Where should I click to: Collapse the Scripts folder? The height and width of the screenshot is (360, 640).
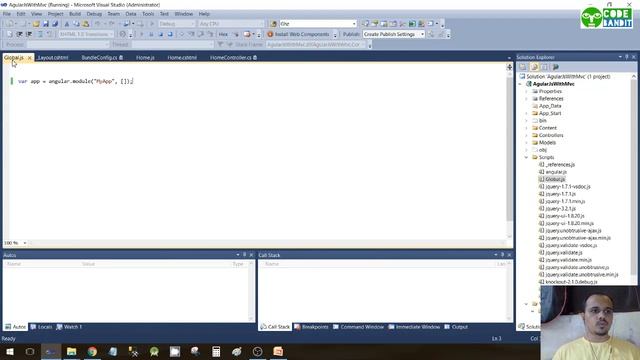[x=527, y=157]
